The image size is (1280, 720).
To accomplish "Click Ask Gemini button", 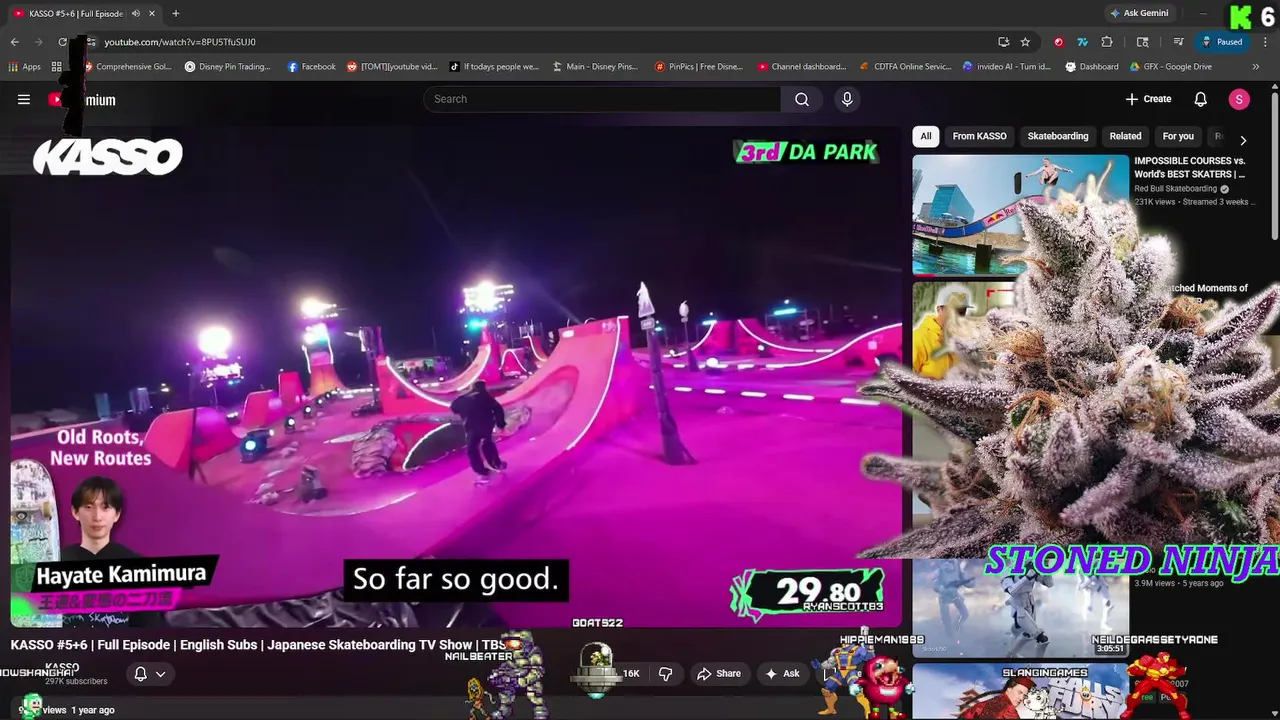I will tap(1139, 13).
